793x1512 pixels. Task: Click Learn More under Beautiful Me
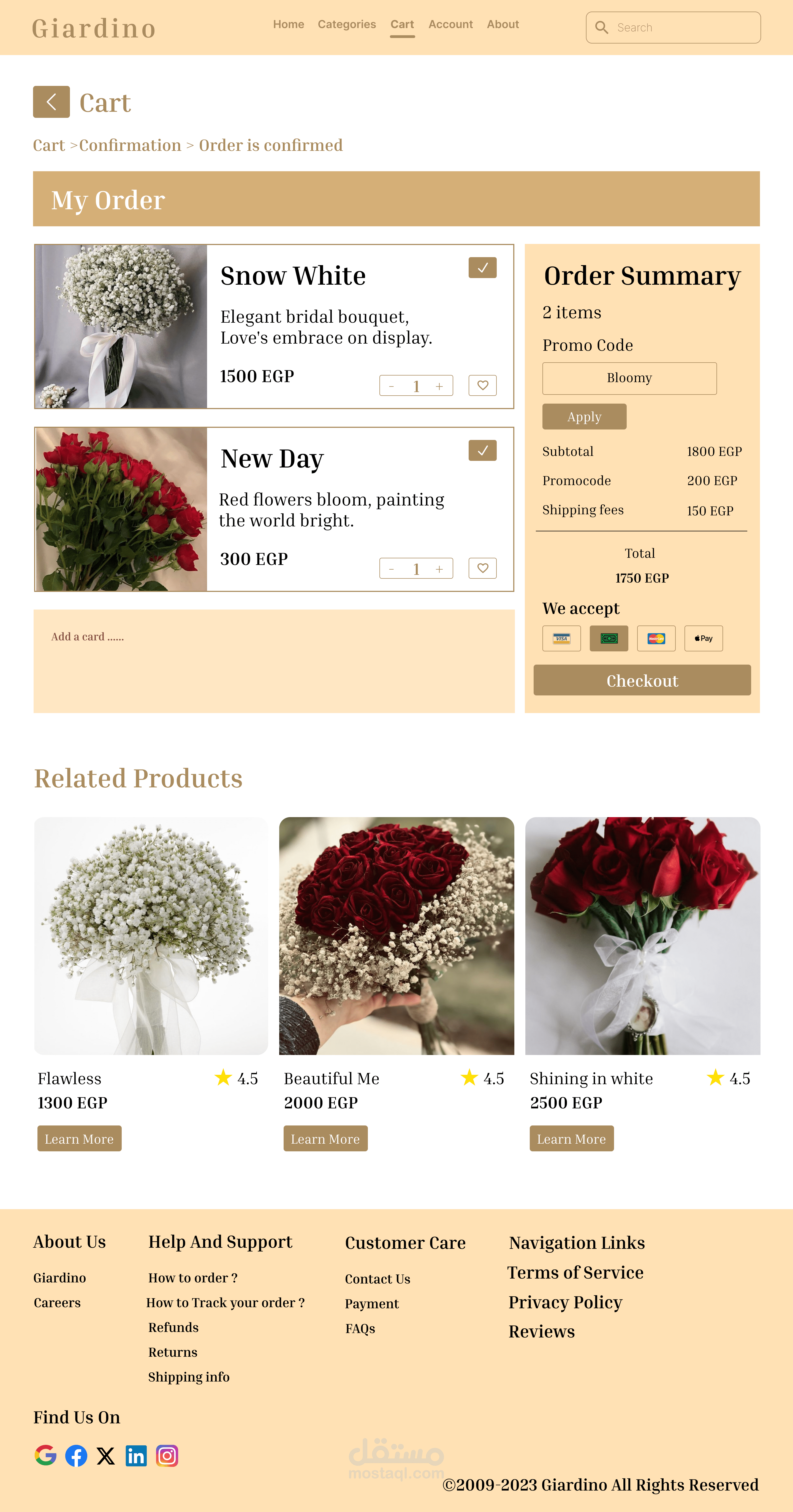pos(325,1138)
